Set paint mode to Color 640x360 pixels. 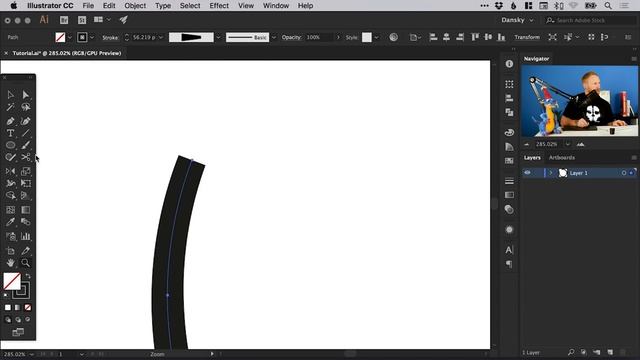click(x=8, y=307)
